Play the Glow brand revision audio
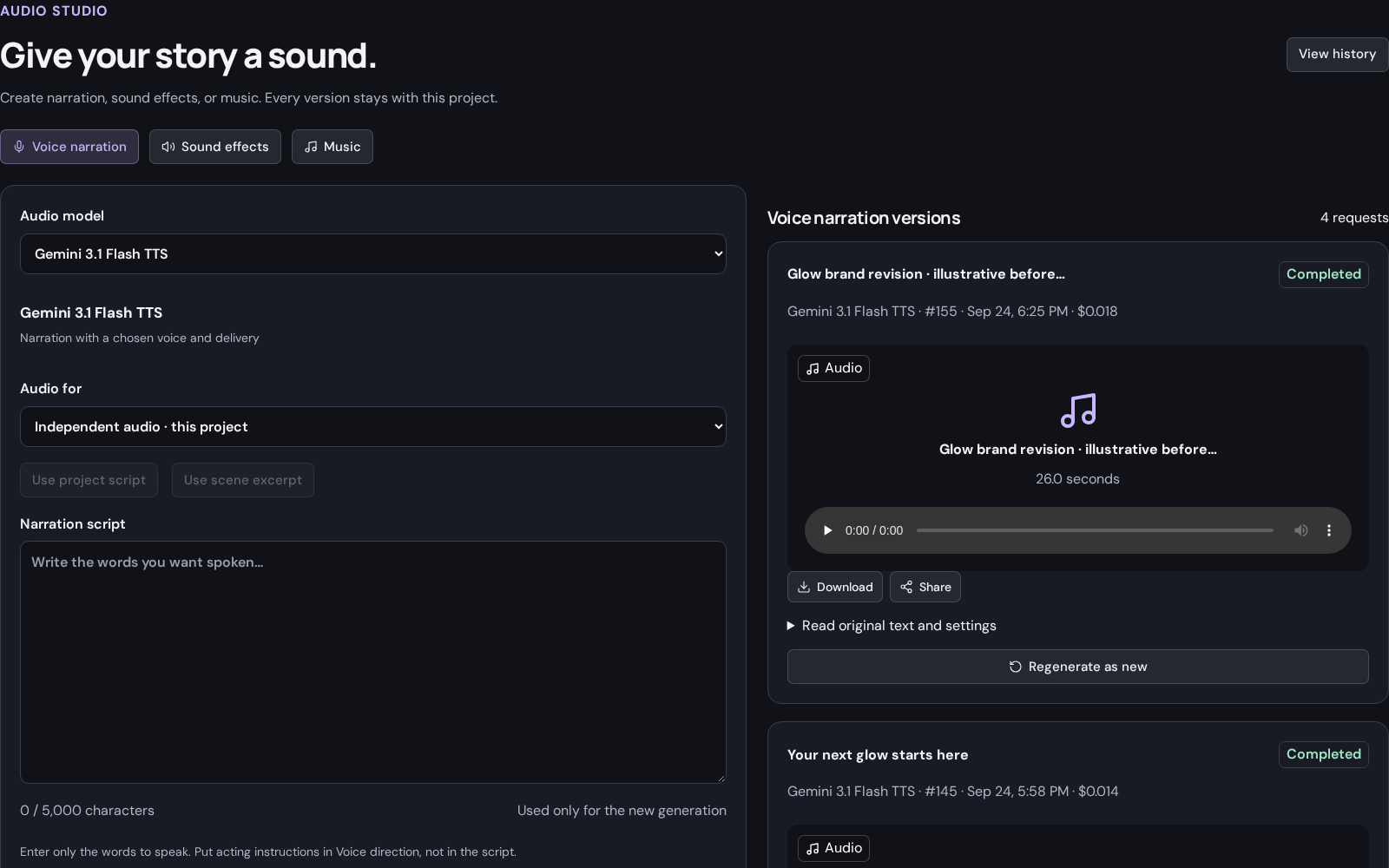 click(827, 530)
